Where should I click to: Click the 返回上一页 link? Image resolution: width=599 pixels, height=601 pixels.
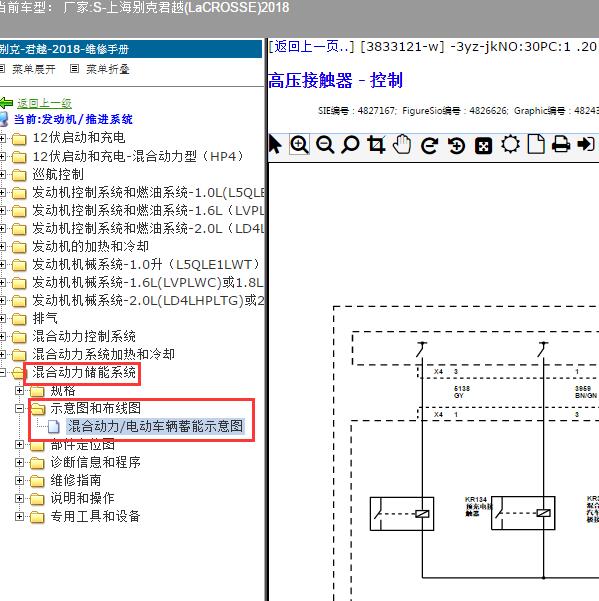[x=311, y=47]
